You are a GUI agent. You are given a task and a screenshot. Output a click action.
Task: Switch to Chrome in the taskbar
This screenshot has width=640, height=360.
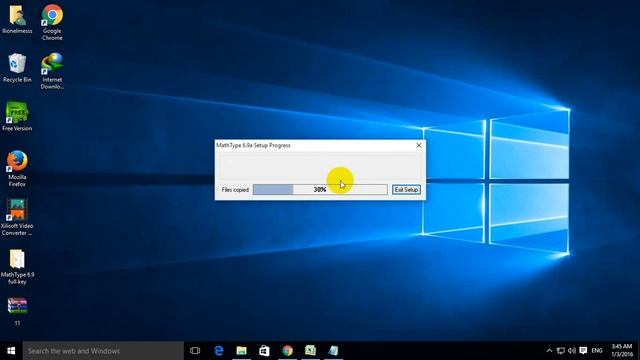[287, 351]
